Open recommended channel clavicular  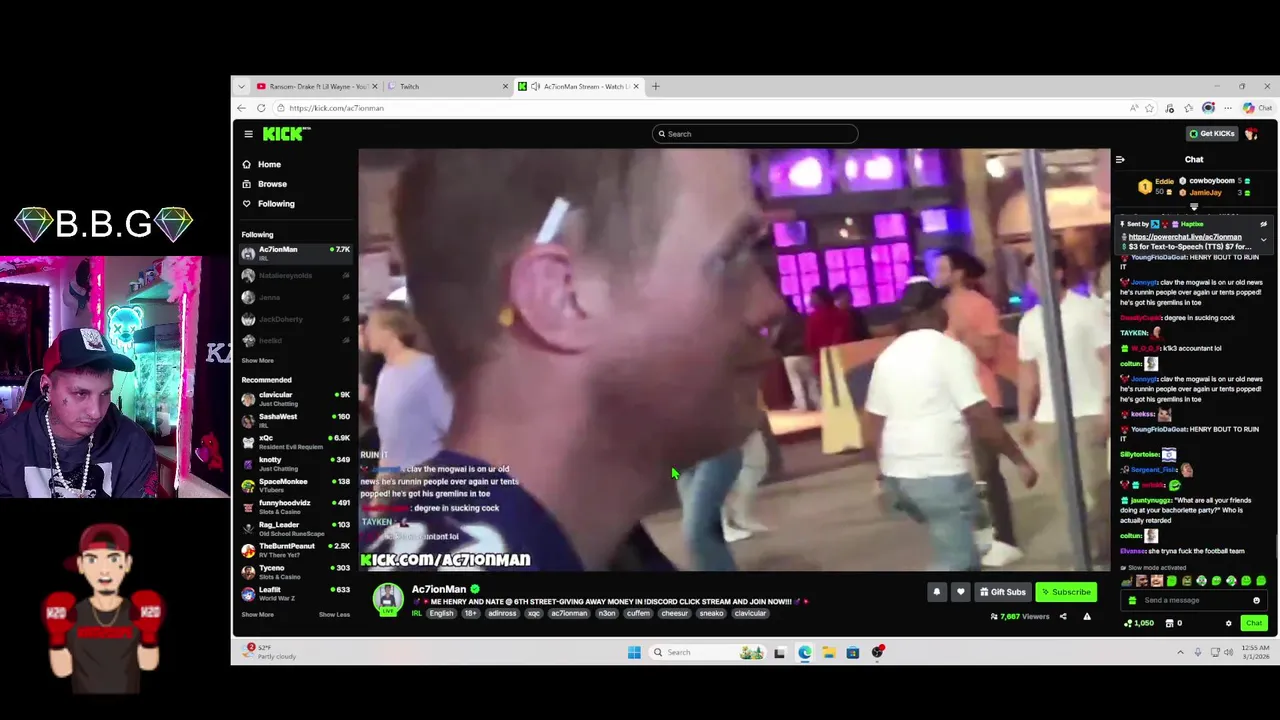pos(296,399)
